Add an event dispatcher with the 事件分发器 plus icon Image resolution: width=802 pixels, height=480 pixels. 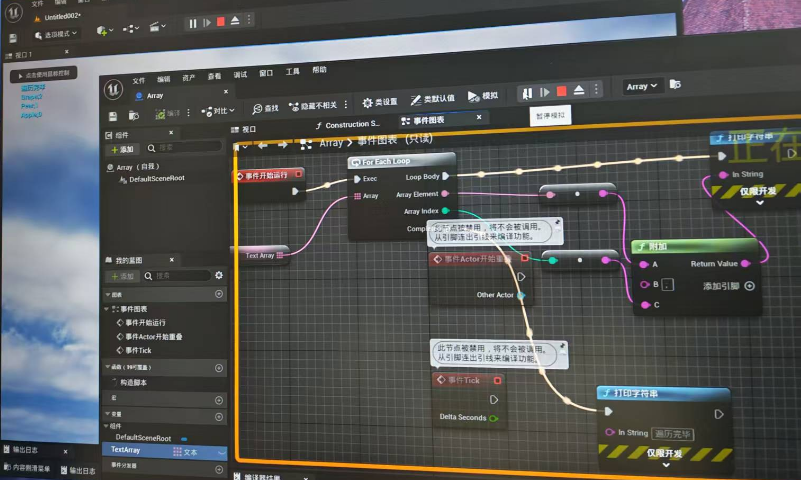(x=219, y=469)
